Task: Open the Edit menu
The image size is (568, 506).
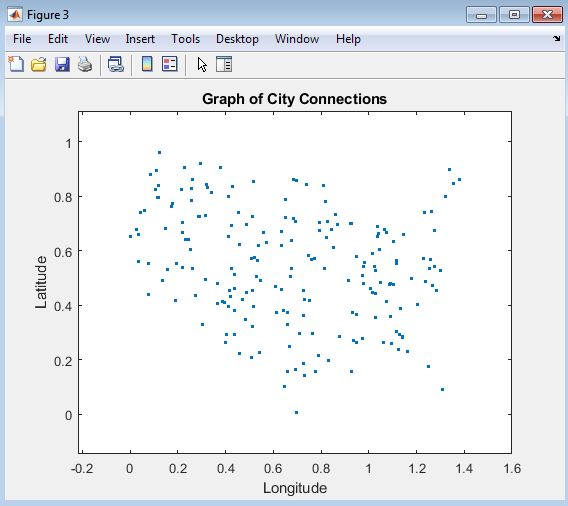Action: pyautogui.click(x=58, y=39)
